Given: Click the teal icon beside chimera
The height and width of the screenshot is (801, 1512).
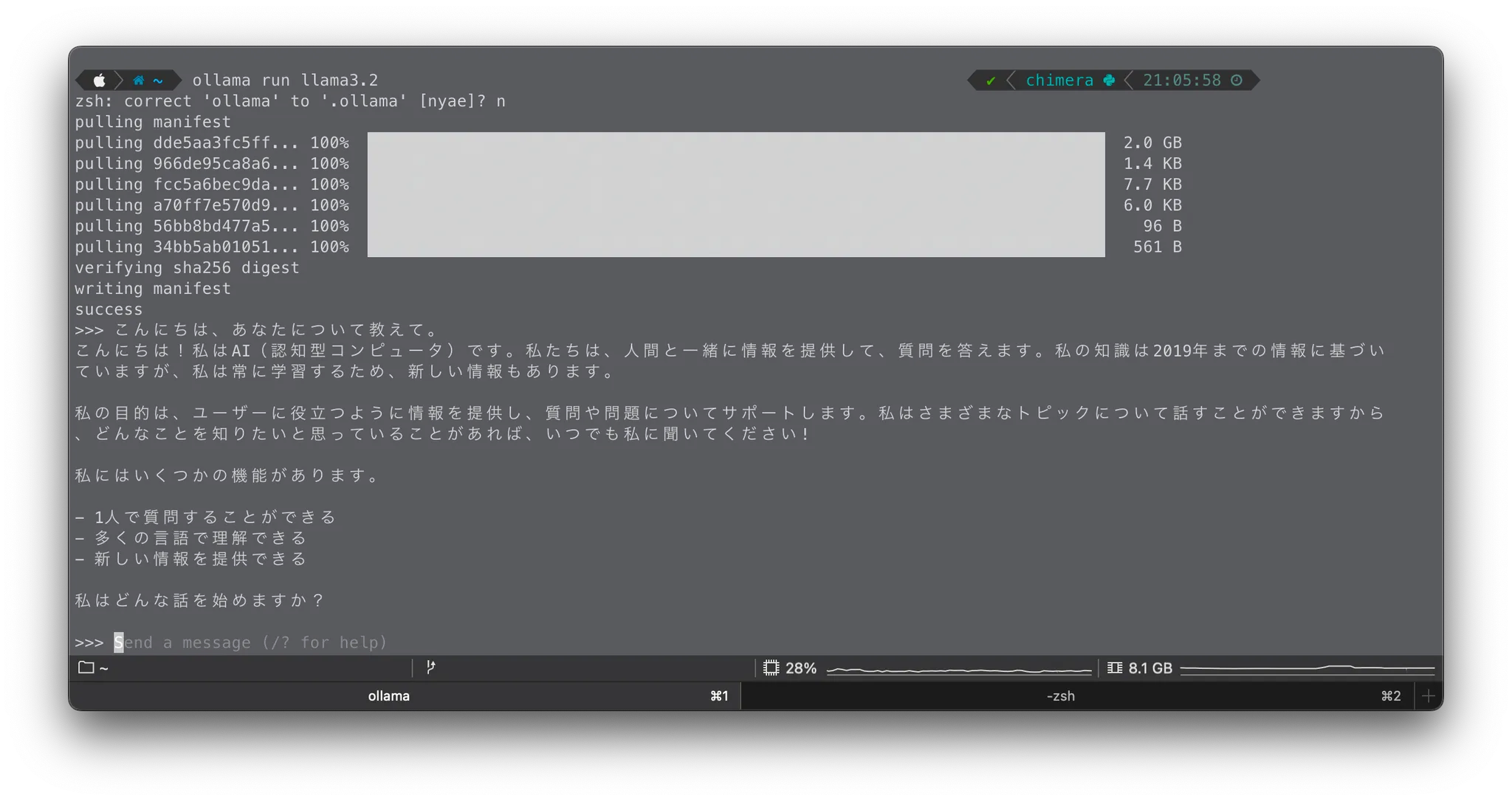Looking at the screenshot, I should click(1109, 80).
